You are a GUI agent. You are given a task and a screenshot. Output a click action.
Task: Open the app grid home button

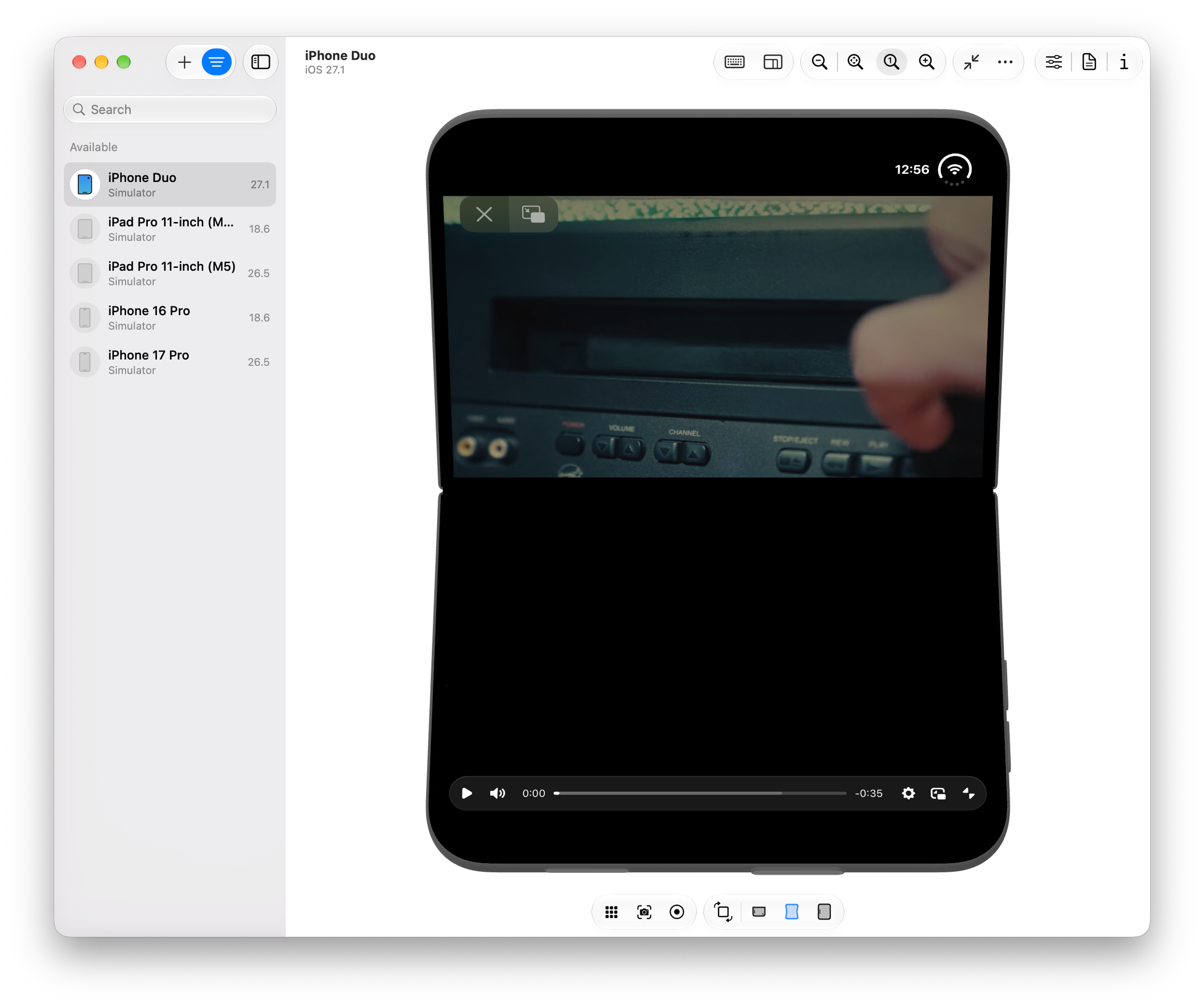tap(612, 912)
